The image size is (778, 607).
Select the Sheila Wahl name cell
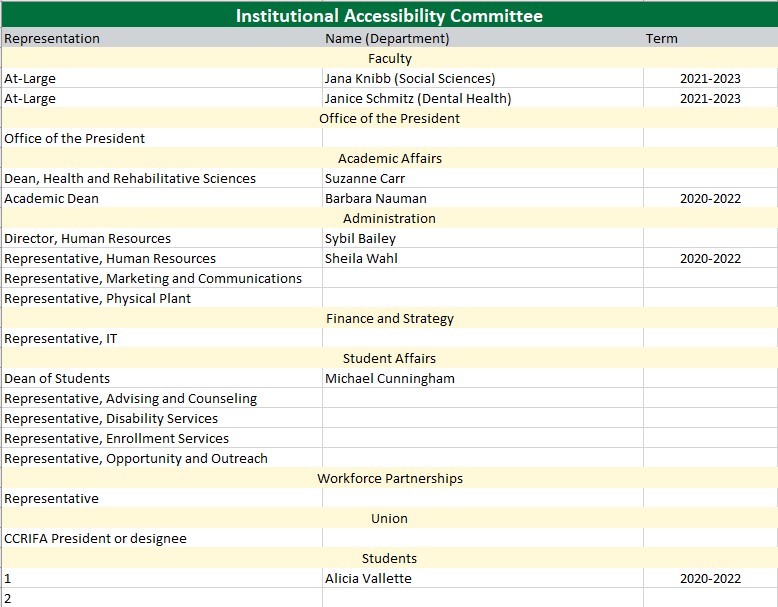(x=357, y=258)
